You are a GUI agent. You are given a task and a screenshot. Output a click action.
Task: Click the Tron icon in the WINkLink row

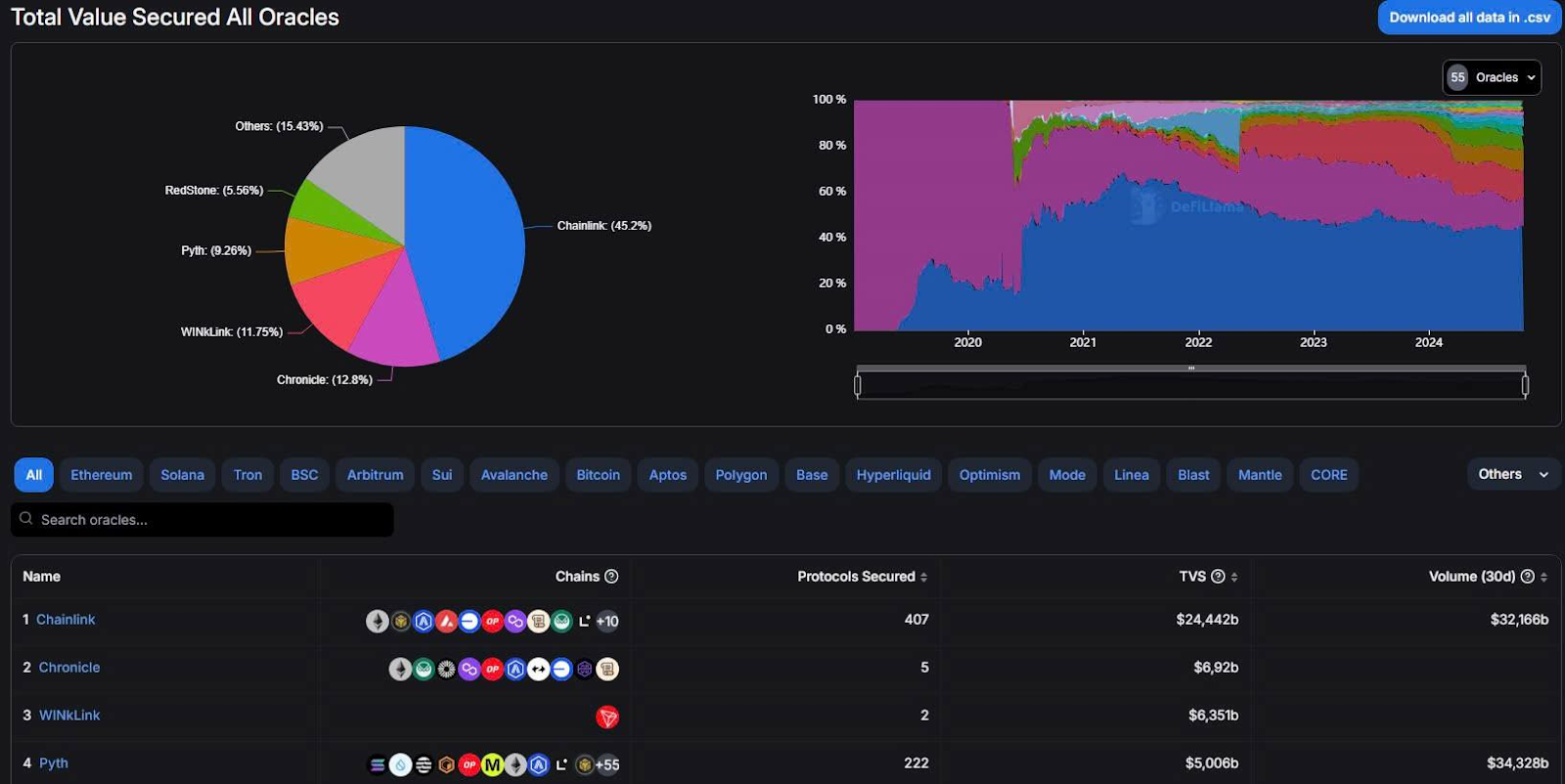pos(607,717)
